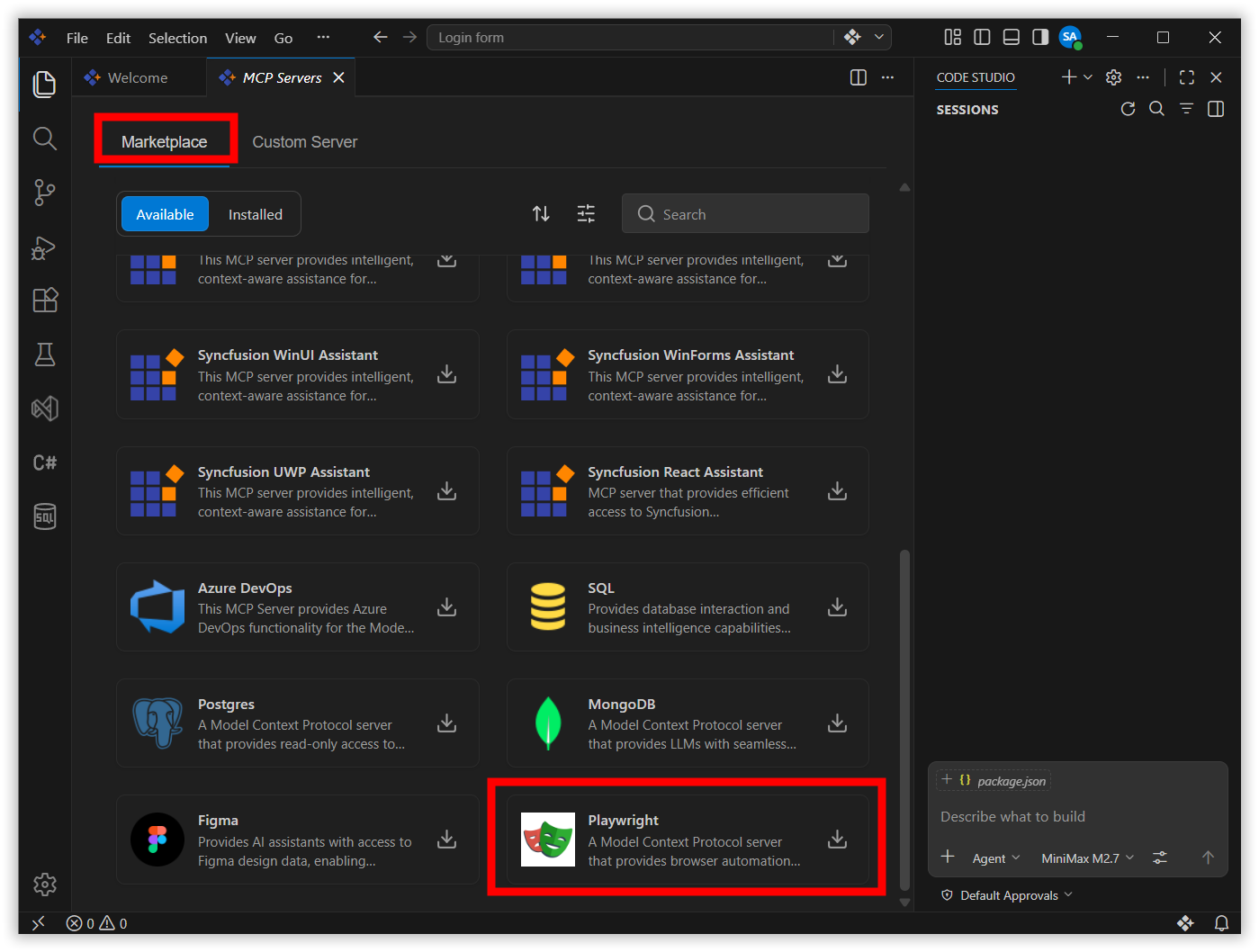Open the Explorer view in activity bar
This screenshot has height=952, width=1259.
coord(44,84)
